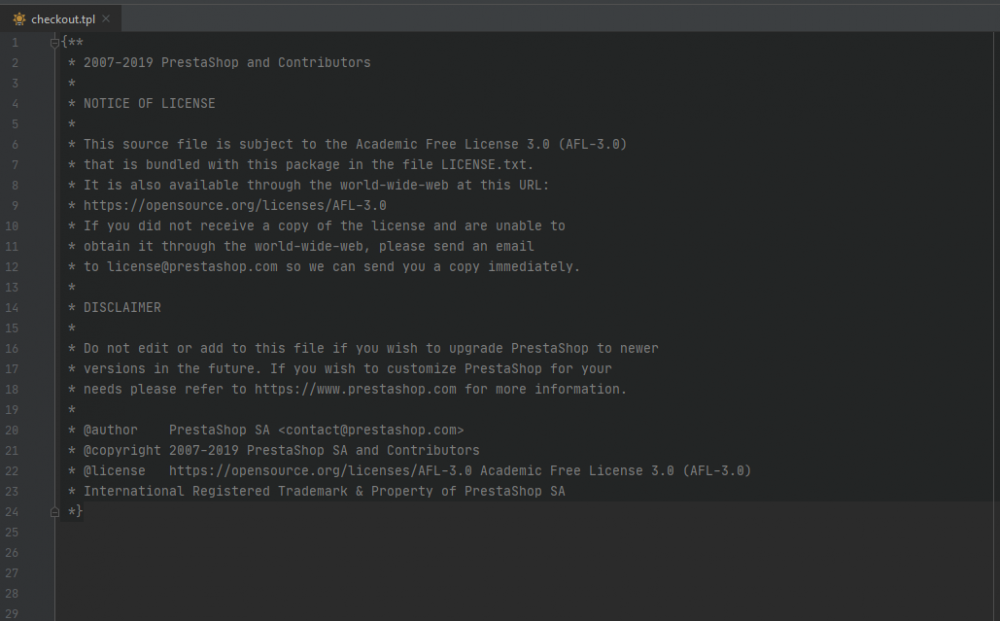Click the LICENSE.txt file name in the comment
The image size is (1000, 621).
491,165
